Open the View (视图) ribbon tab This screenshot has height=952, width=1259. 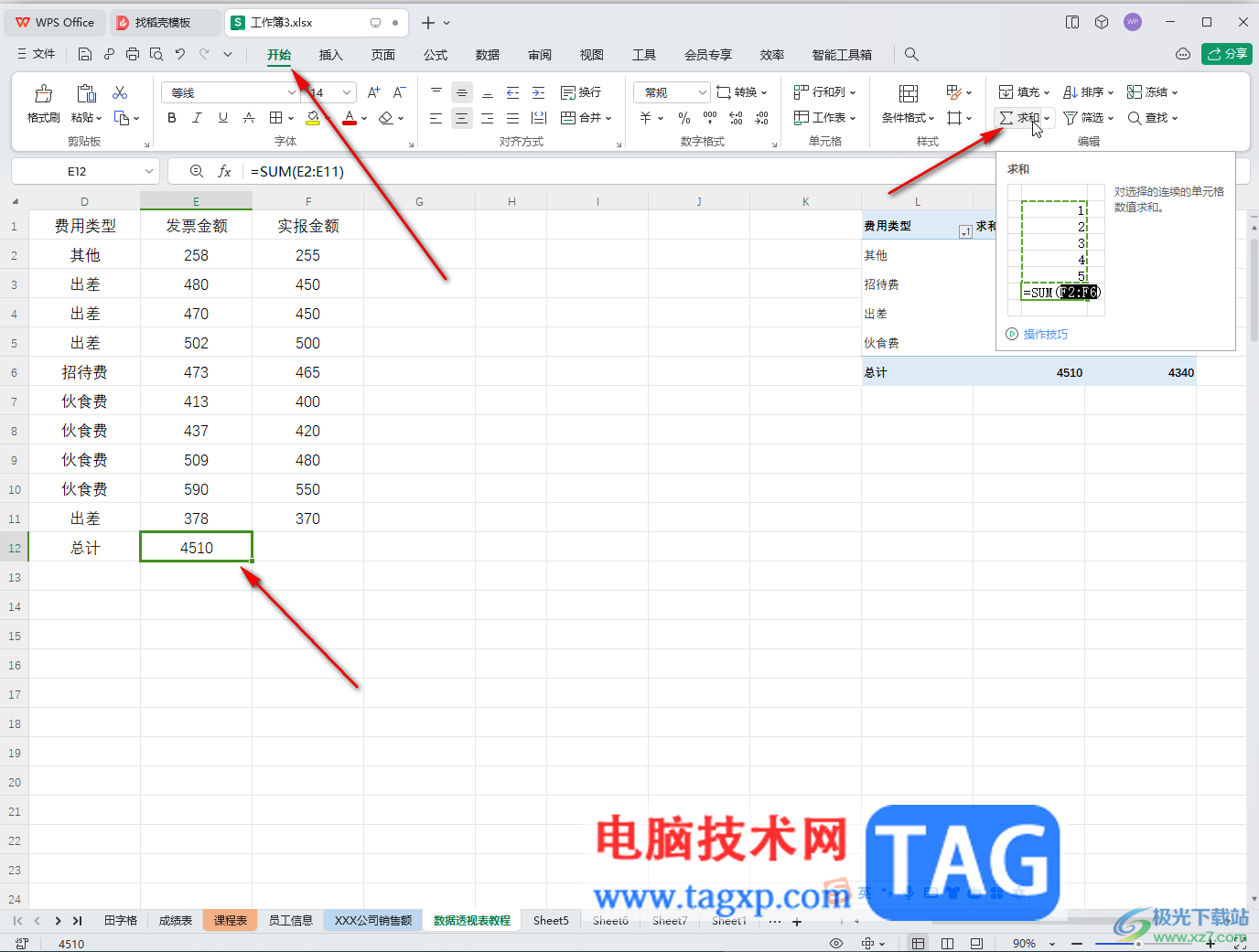[592, 55]
